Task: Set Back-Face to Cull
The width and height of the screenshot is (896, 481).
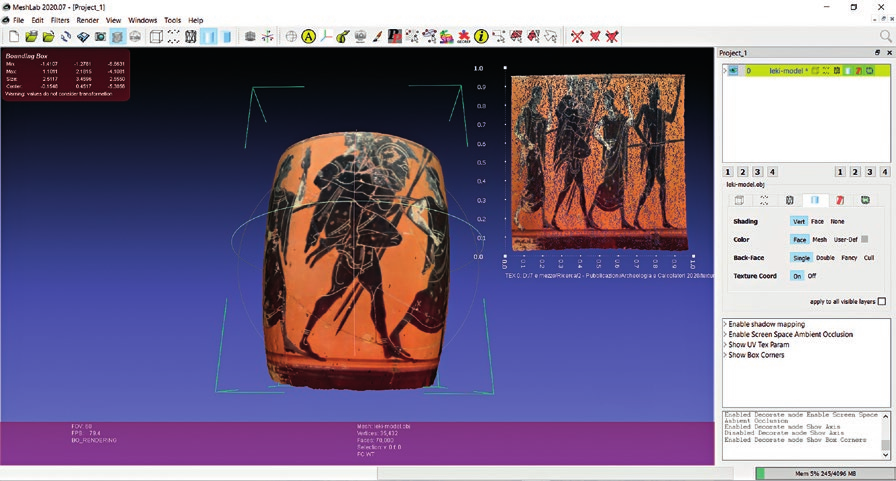Action: (x=869, y=258)
